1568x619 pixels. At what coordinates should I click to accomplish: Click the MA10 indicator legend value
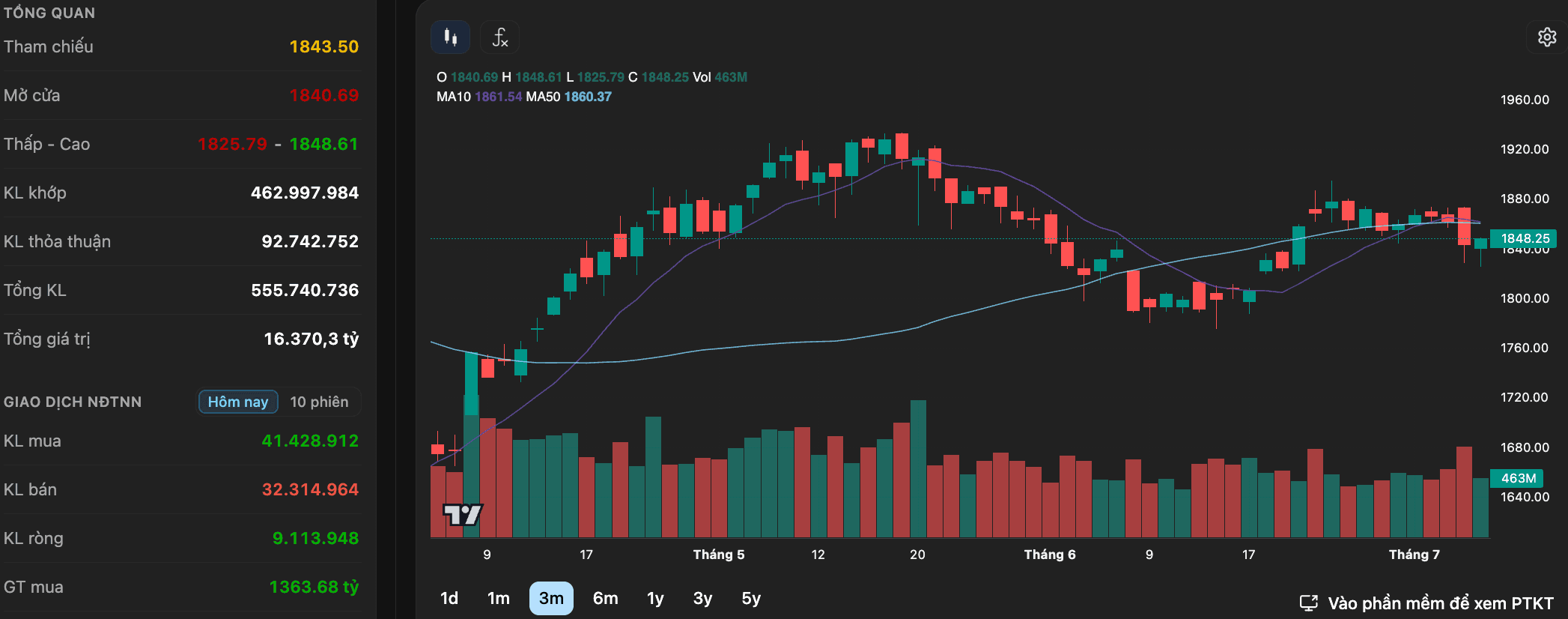[498, 97]
